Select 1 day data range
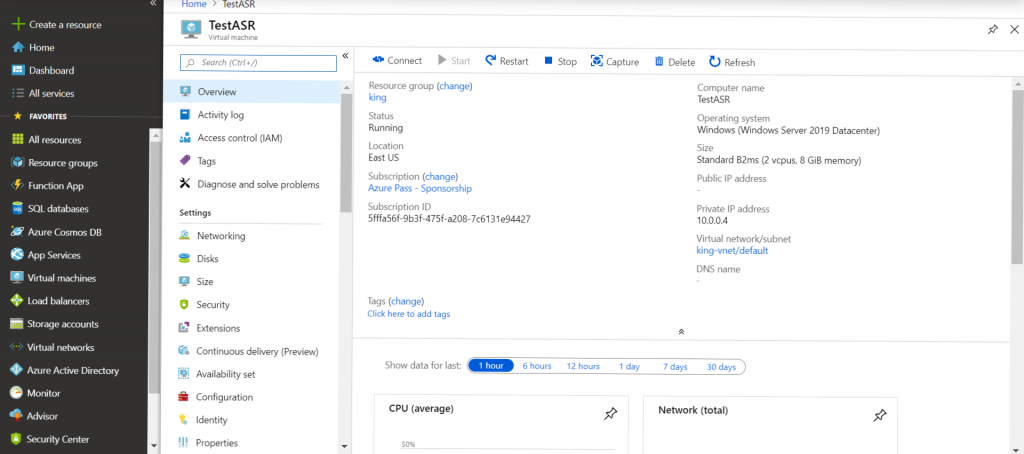 (630, 366)
